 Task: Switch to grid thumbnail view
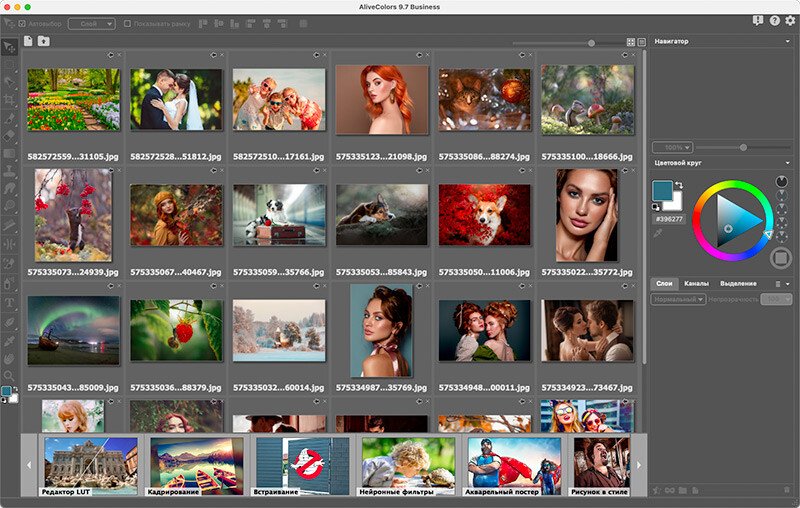click(631, 43)
